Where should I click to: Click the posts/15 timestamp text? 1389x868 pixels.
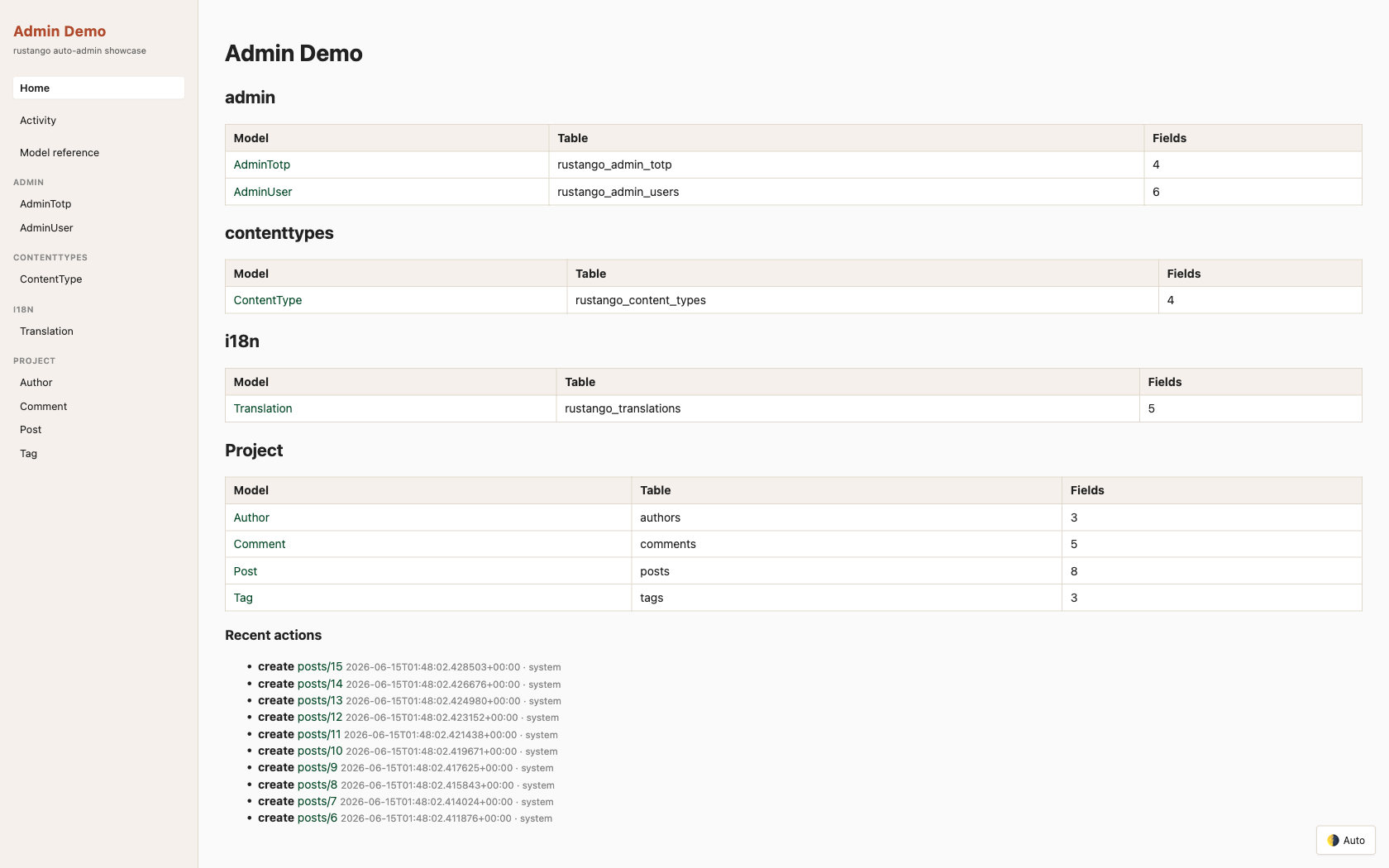pos(433,667)
